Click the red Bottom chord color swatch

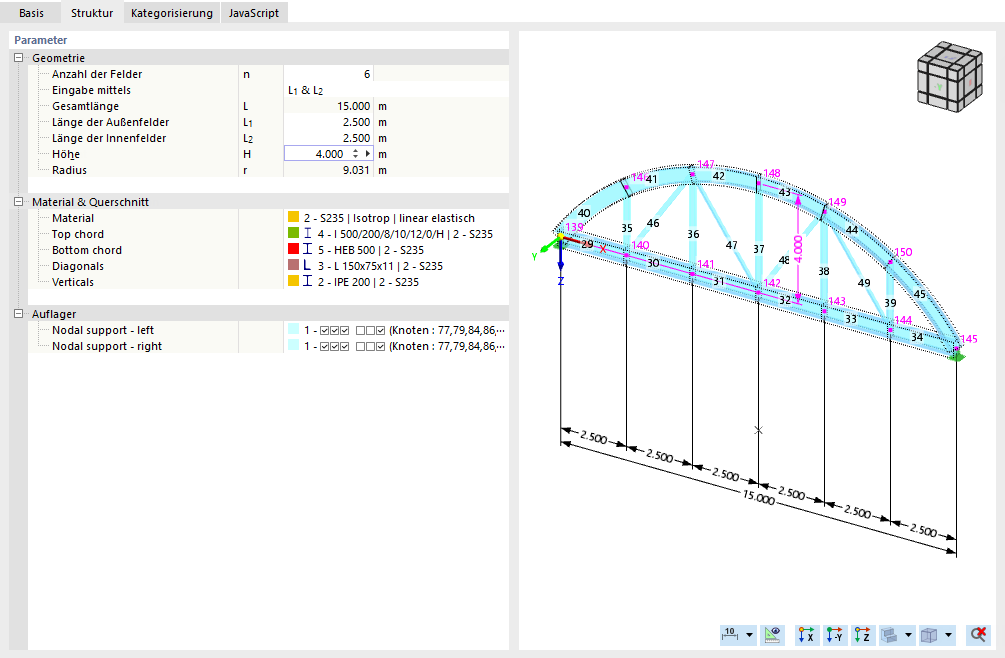(294, 249)
